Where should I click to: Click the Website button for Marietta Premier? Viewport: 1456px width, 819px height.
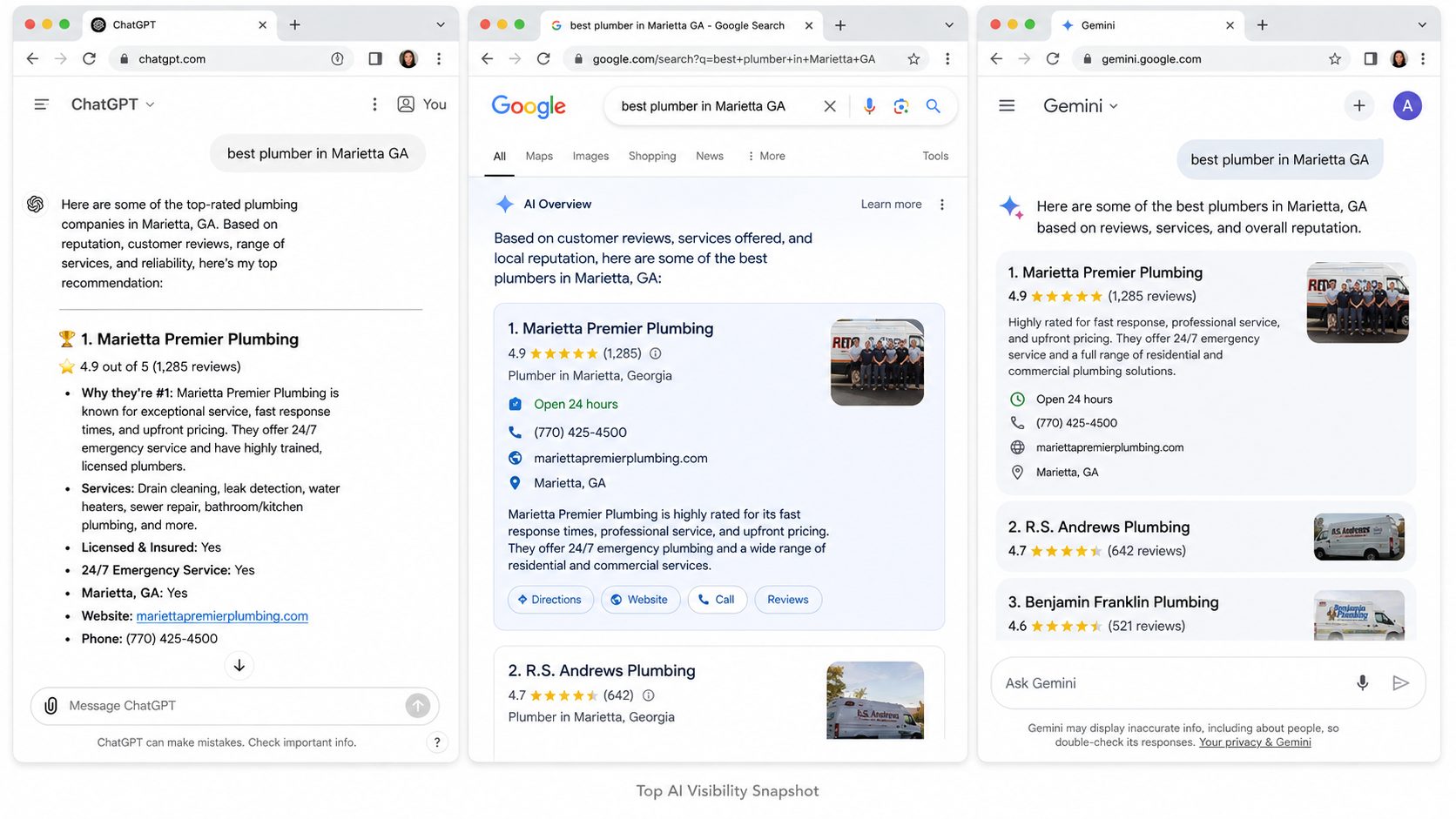640,600
